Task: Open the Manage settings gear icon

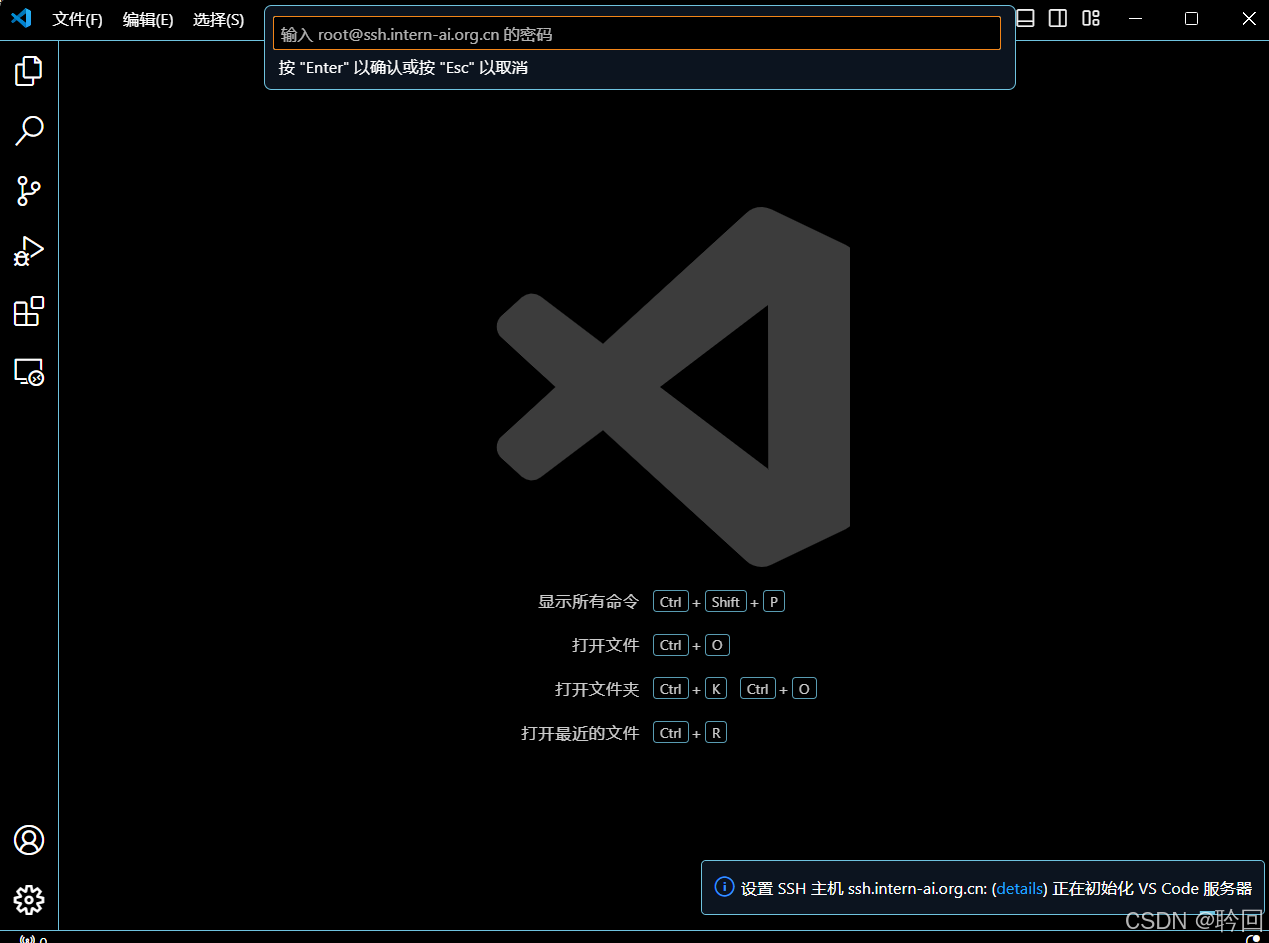Action: click(29, 900)
